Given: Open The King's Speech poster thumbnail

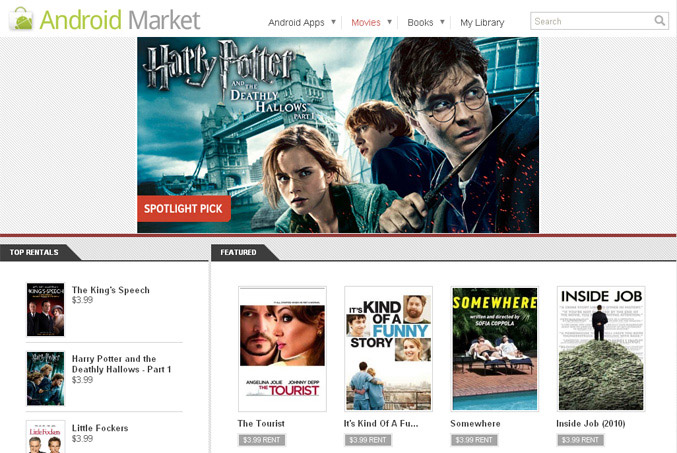Looking at the screenshot, I should tap(45, 310).
